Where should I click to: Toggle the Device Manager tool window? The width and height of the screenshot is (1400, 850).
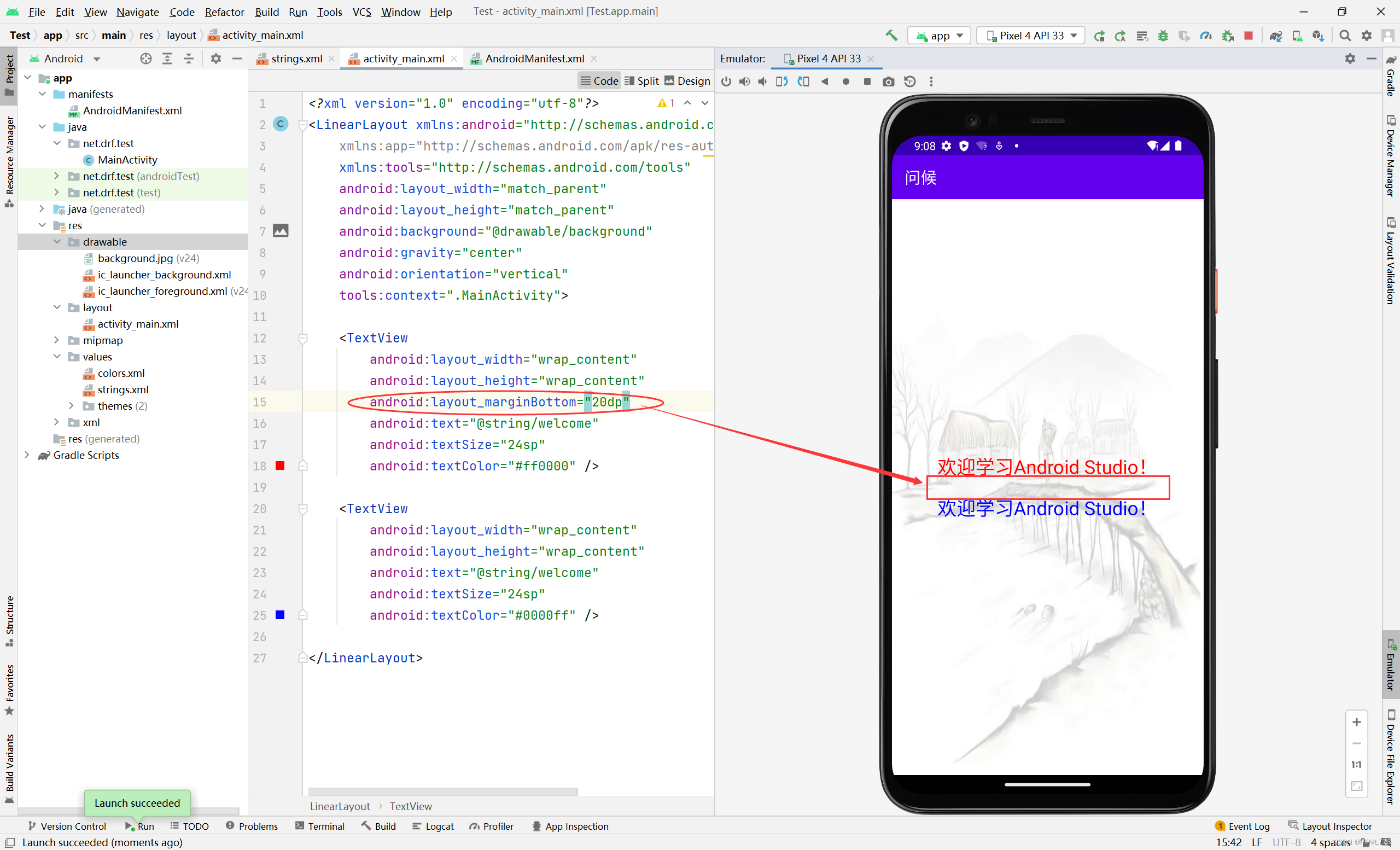point(1390,155)
